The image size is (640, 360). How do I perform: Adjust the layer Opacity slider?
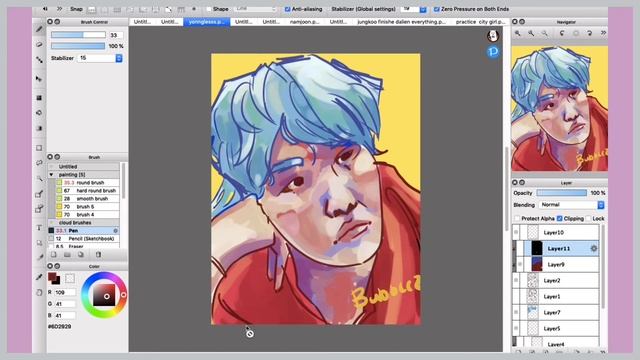coord(562,193)
